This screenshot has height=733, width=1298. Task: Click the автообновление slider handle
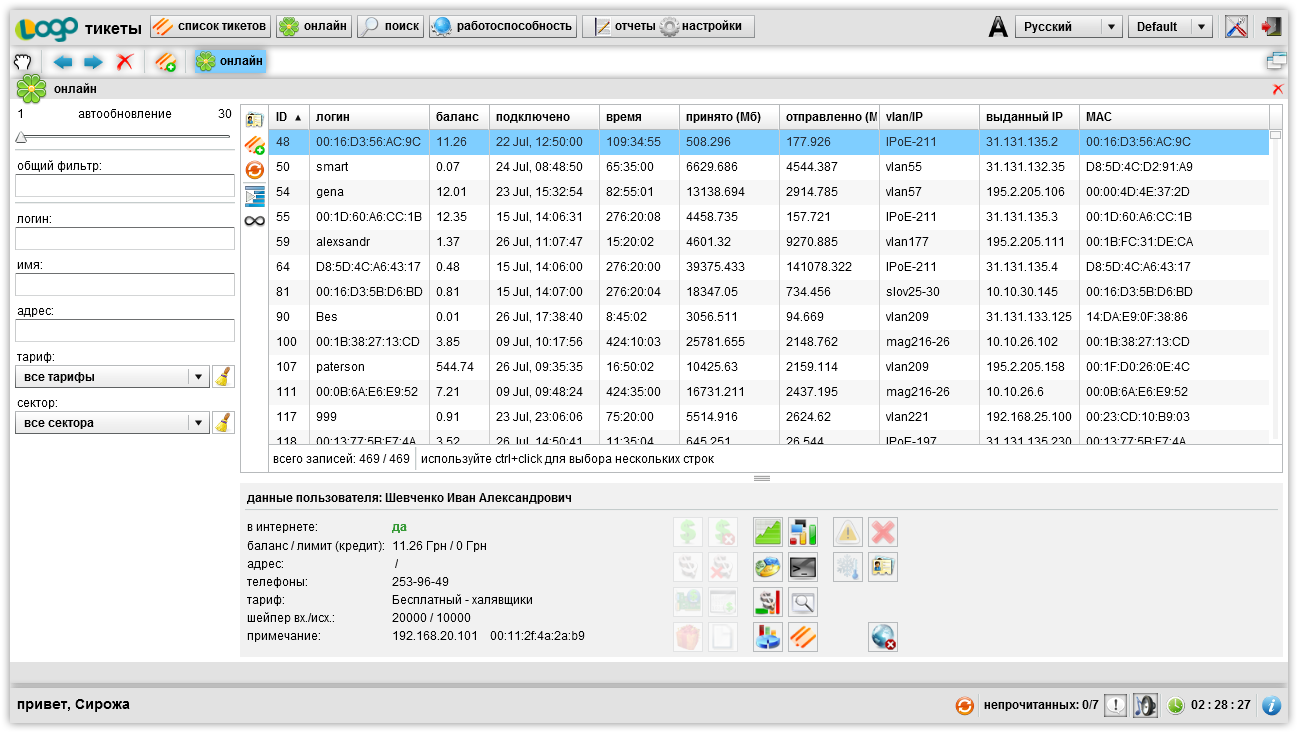21,137
